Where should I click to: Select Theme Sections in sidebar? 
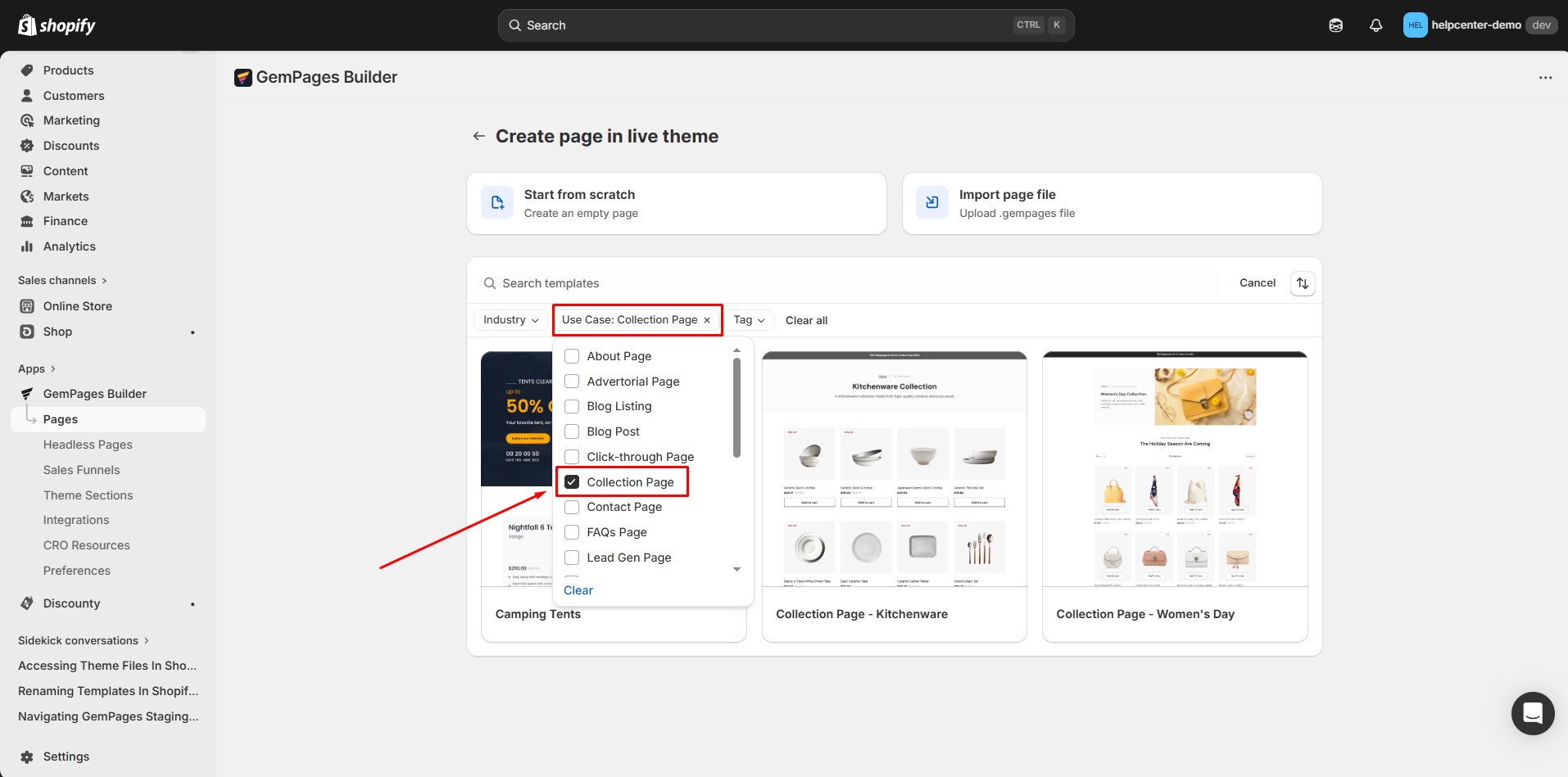pos(88,495)
